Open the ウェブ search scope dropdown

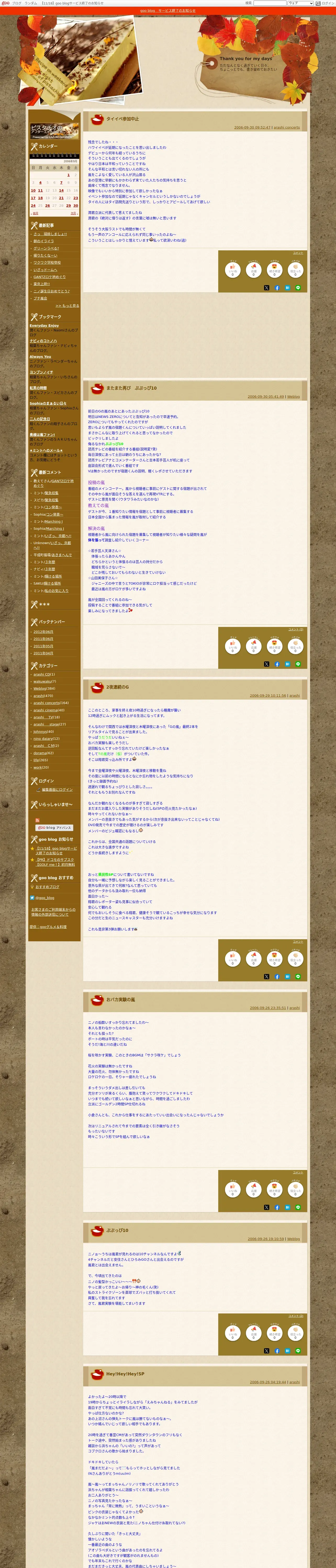pos(300,3)
